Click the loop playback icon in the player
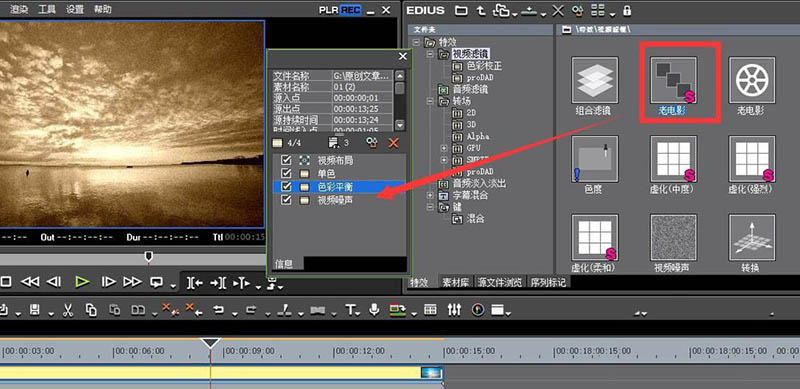800x389 pixels. point(157,282)
